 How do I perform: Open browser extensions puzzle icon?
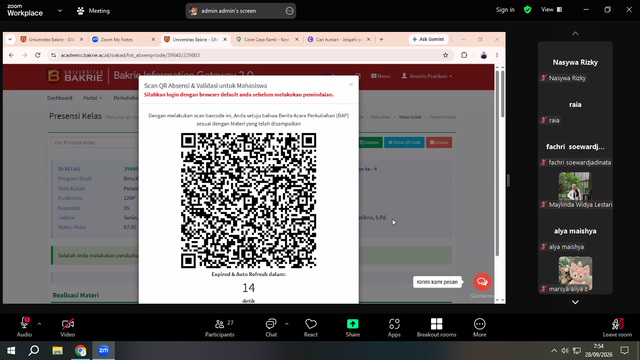tap(464, 55)
